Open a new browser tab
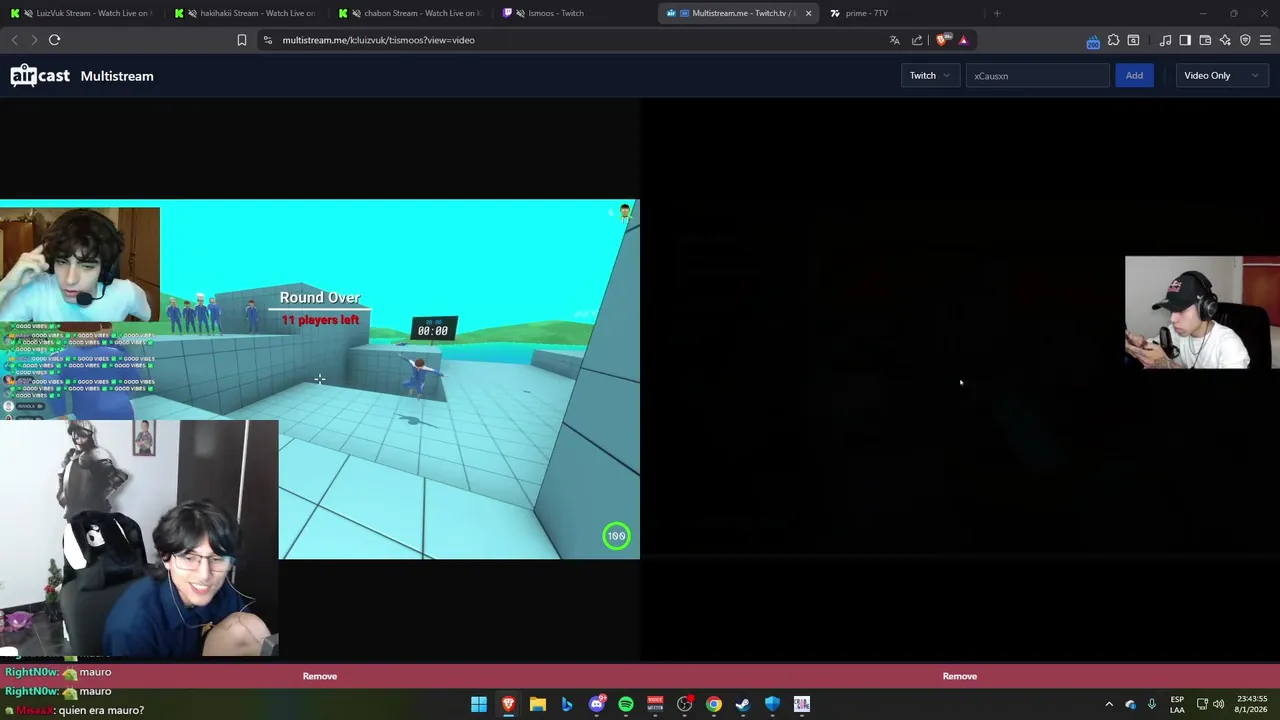The image size is (1280, 720). pyautogui.click(x=997, y=13)
